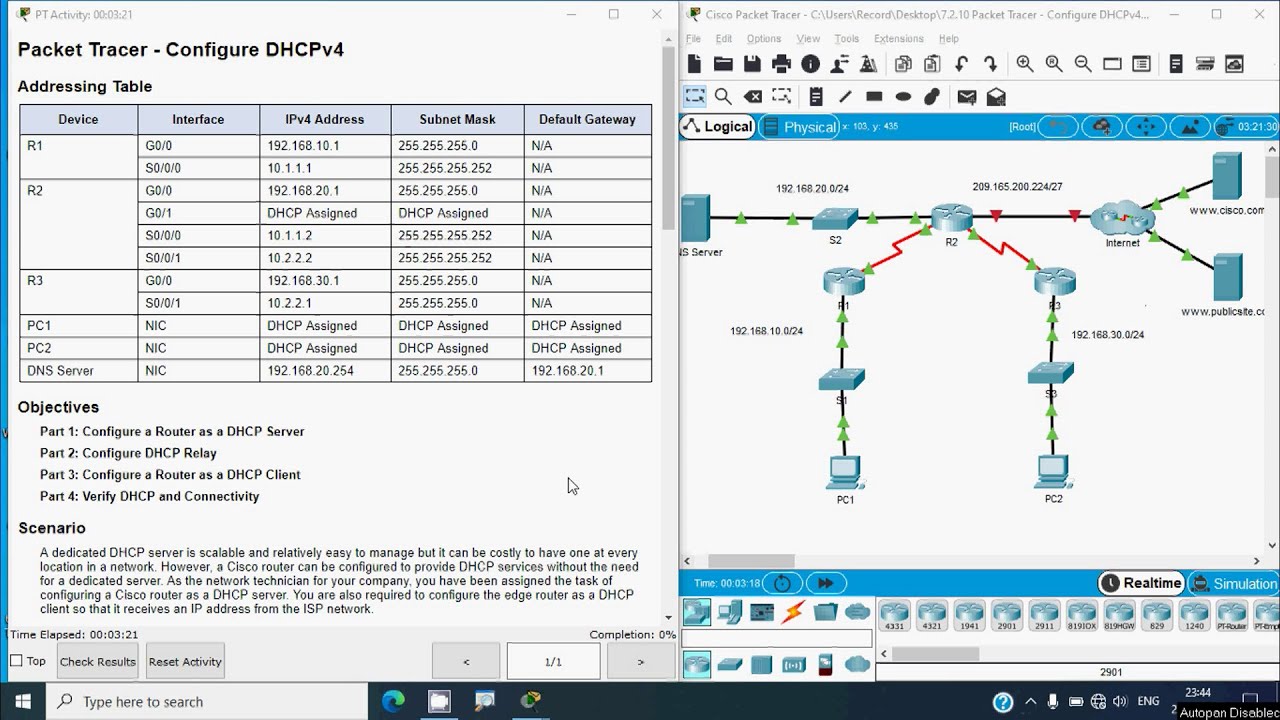Viewport: 1280px width, 720px height.
Task: Click PC1 in the topology
Action: [845, 471]
